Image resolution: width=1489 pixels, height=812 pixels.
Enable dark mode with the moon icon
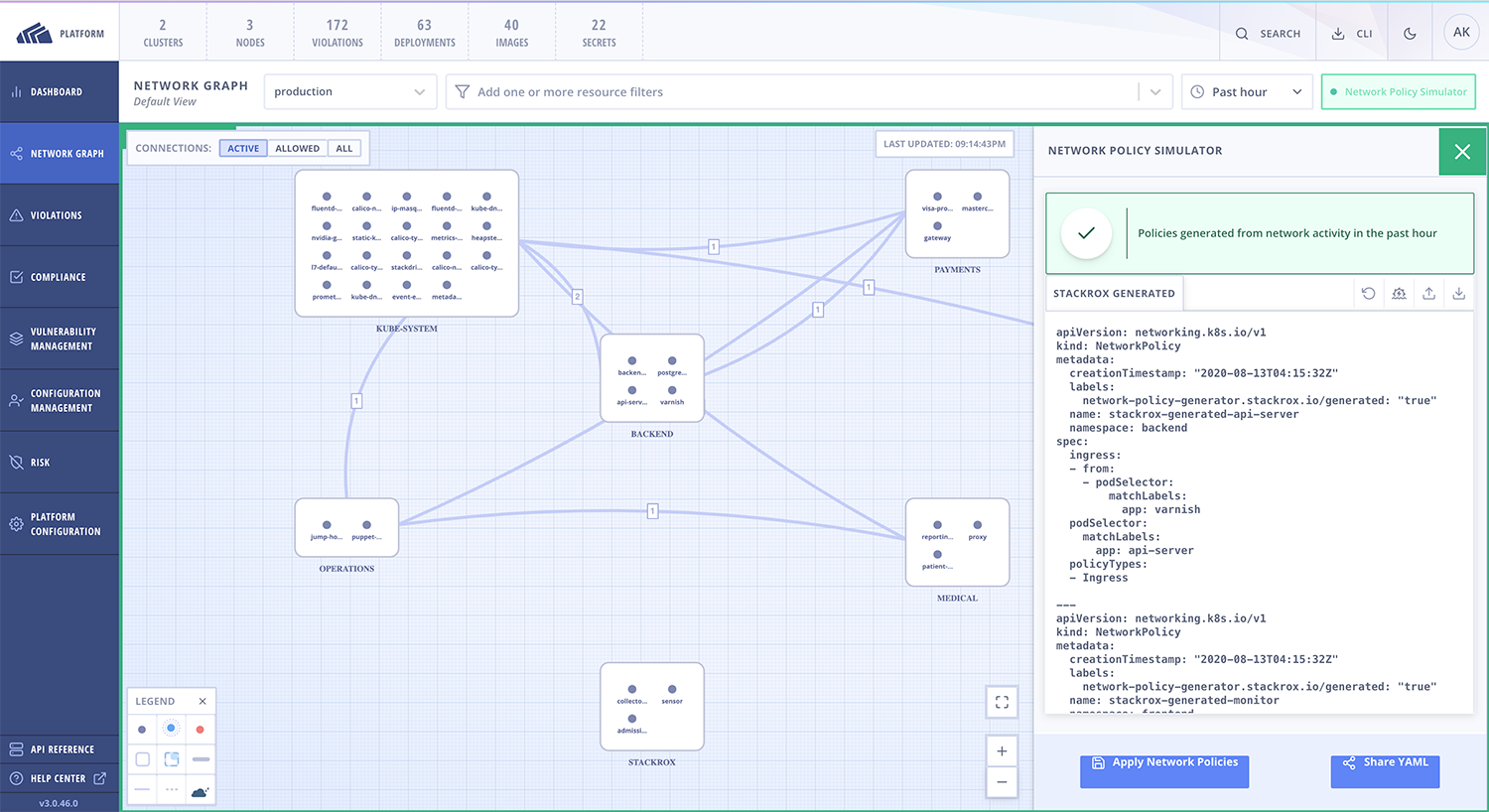(x=1410, y=32)
